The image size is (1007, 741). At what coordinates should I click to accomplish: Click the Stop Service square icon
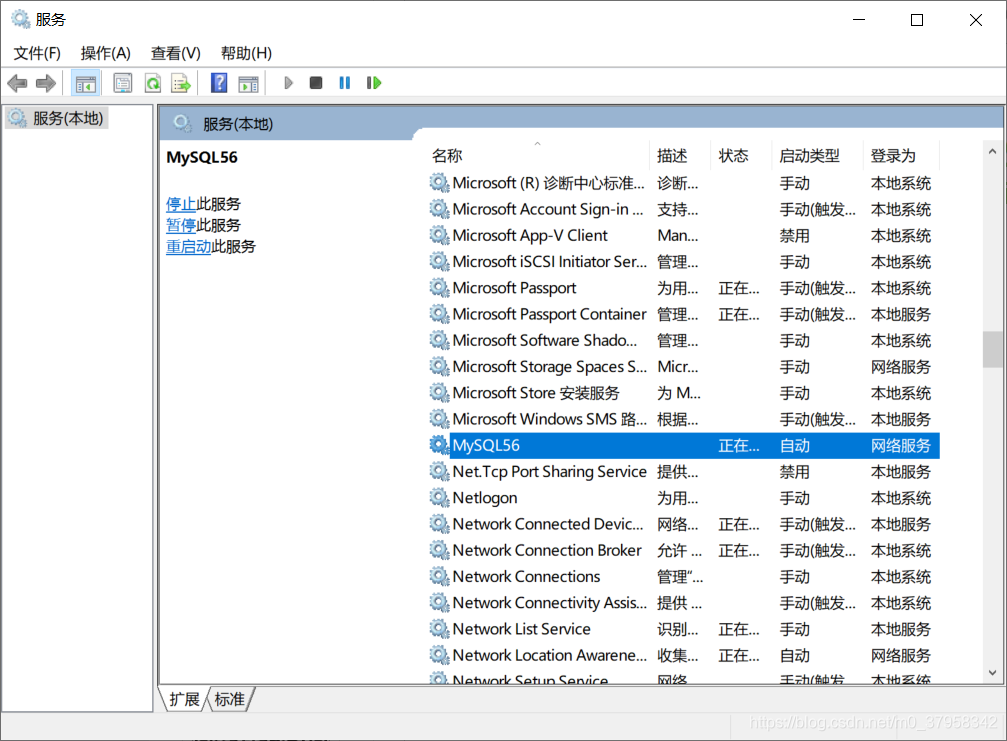(x=315, y=83)
